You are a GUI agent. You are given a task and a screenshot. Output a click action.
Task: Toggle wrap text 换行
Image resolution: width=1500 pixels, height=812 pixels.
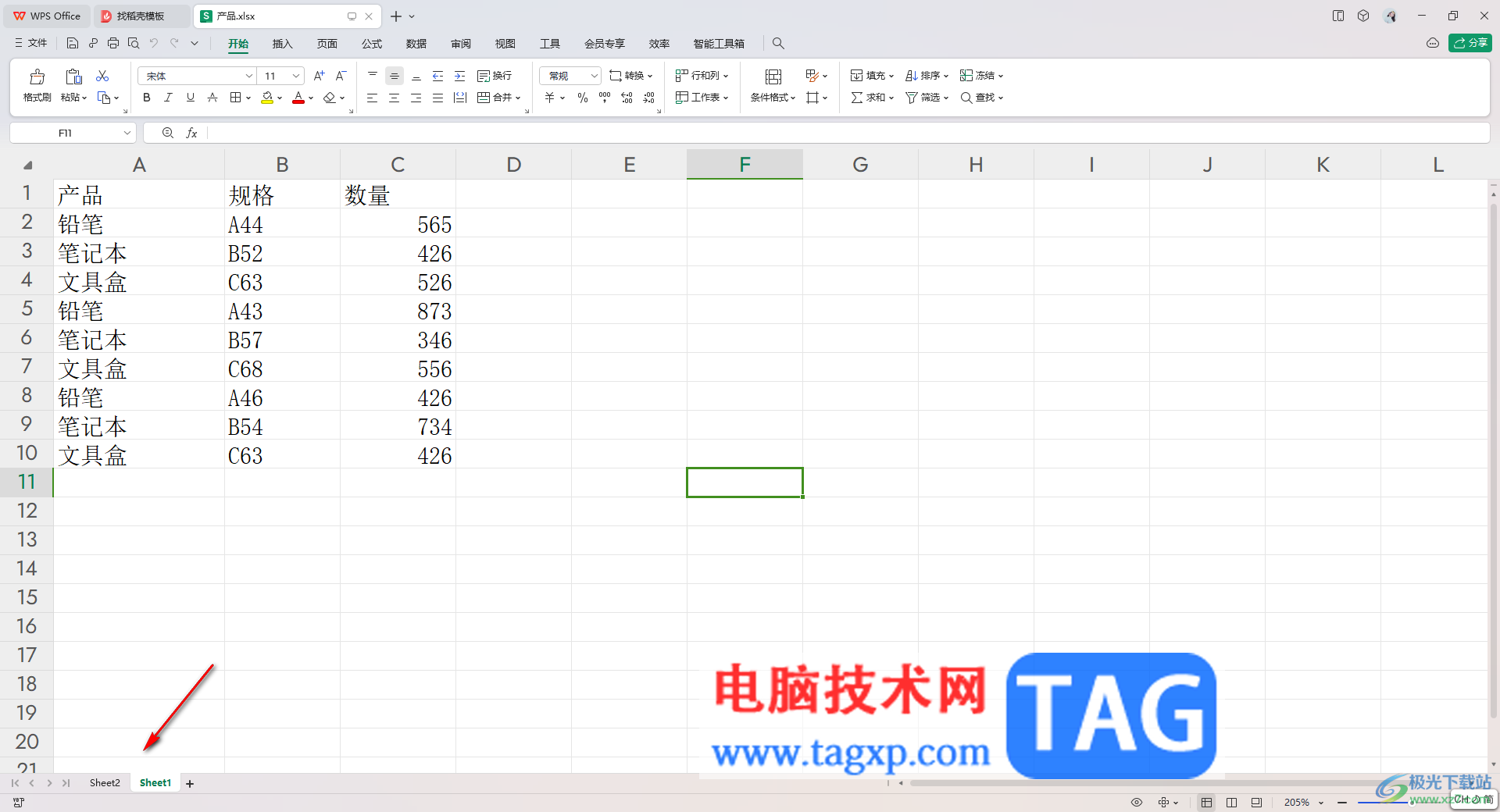495,76
